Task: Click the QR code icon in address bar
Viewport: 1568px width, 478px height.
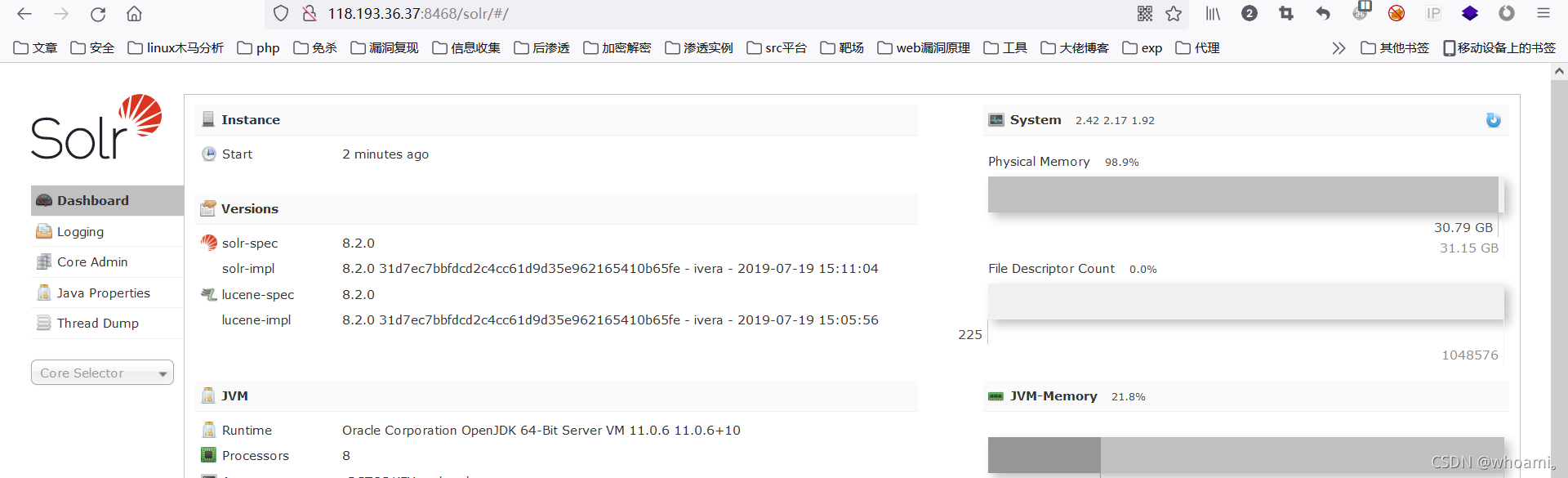Action: [x=1145, y=14]
